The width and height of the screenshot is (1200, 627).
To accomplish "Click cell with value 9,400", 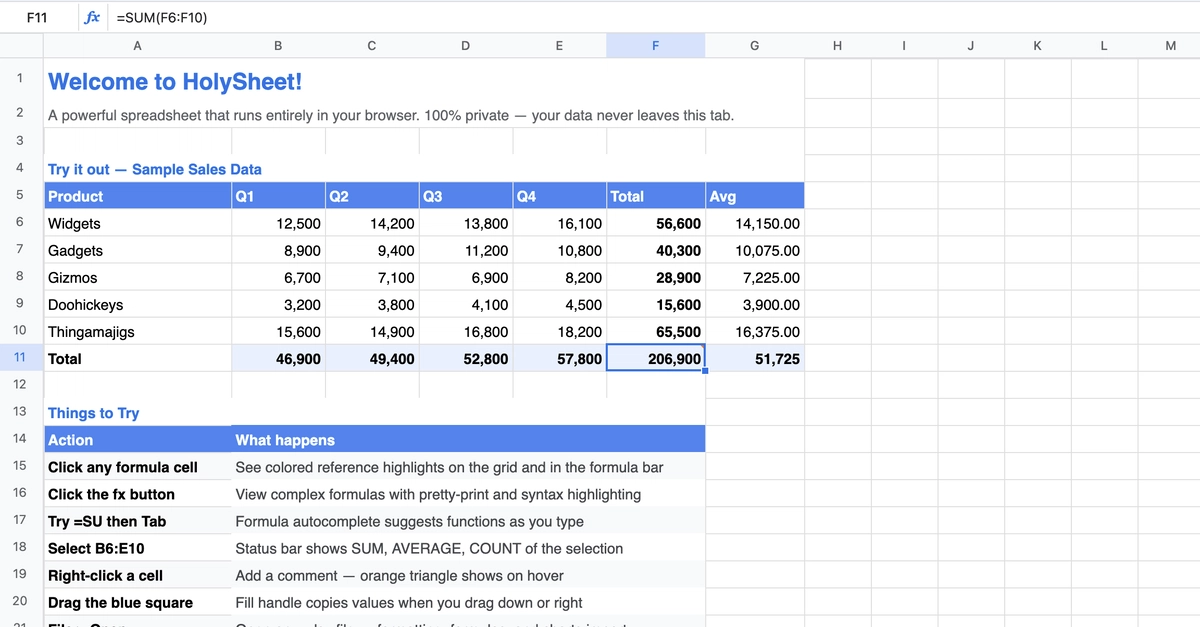I will (x=372, y=250).
